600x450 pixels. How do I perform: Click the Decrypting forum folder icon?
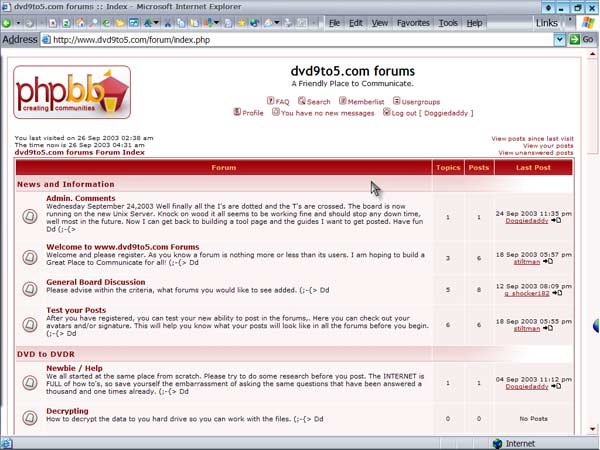point(29,418)
